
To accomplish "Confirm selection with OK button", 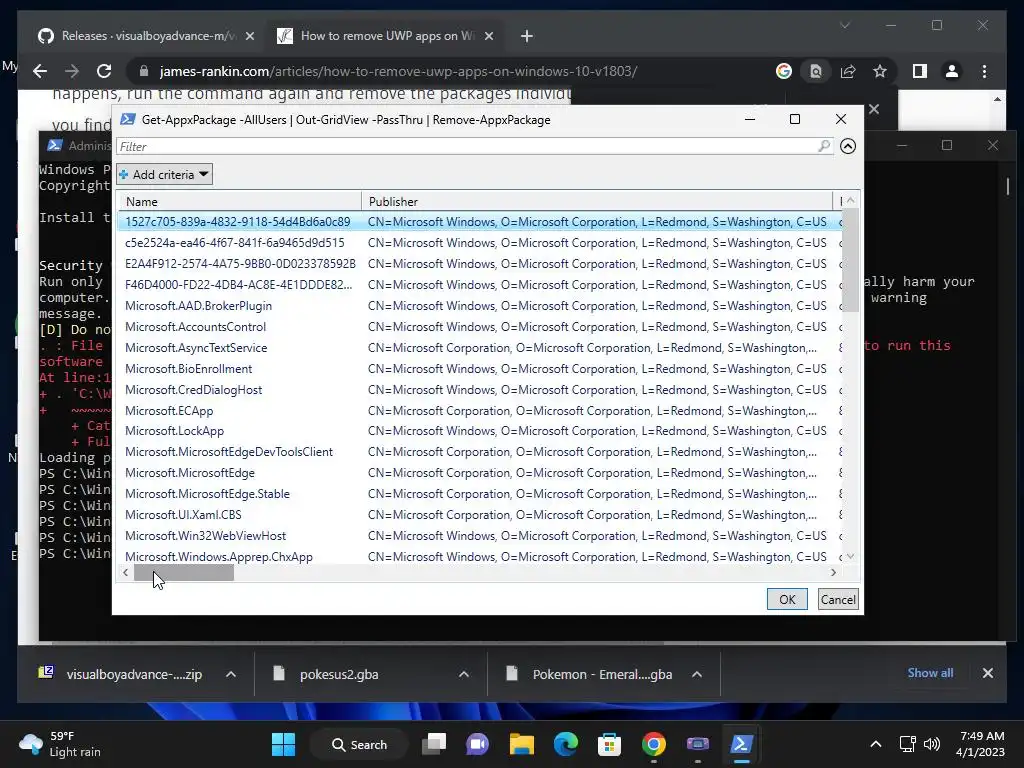I will coord(787,600).
